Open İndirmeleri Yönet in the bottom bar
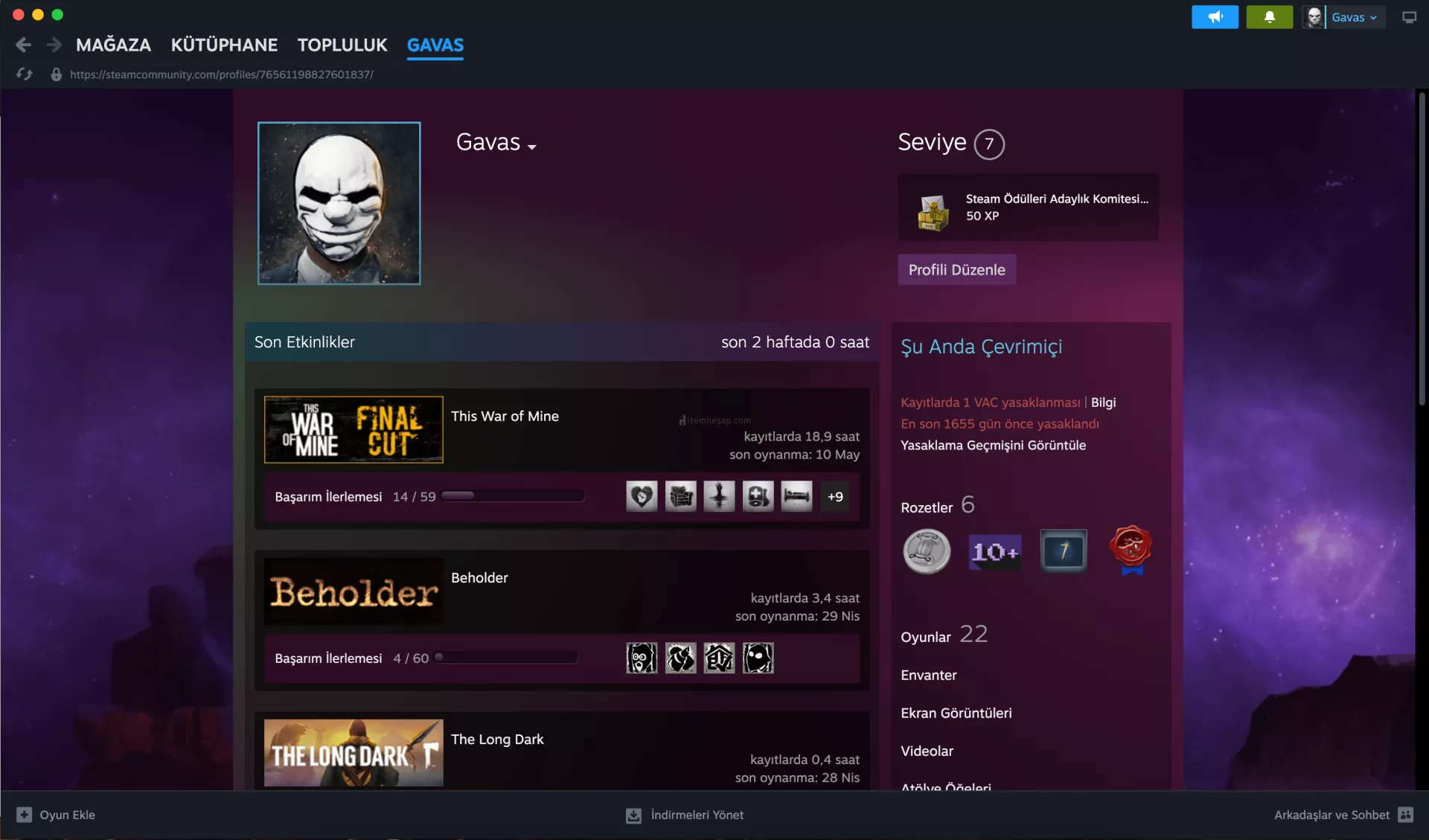 click(x=685, y=815)
